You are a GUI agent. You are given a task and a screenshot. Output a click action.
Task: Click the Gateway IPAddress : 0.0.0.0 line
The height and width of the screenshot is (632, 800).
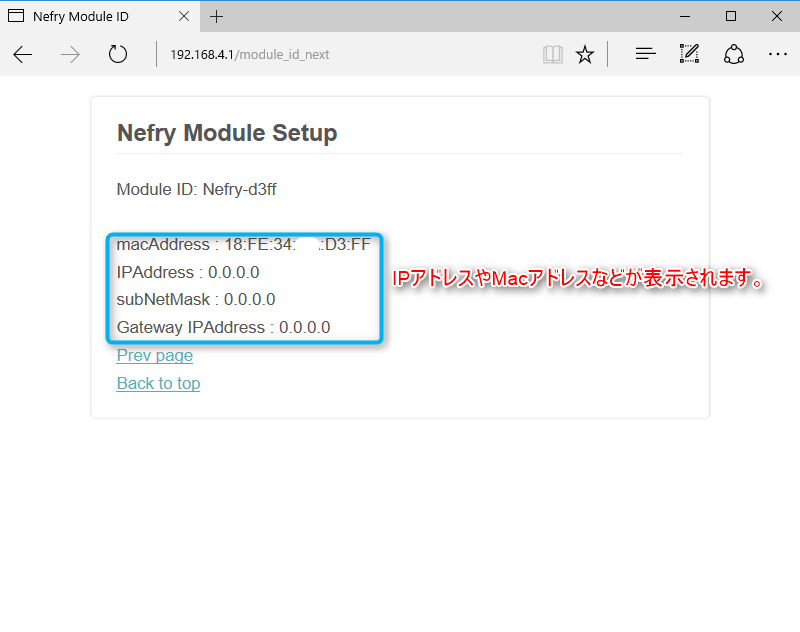tap(223, 327)
